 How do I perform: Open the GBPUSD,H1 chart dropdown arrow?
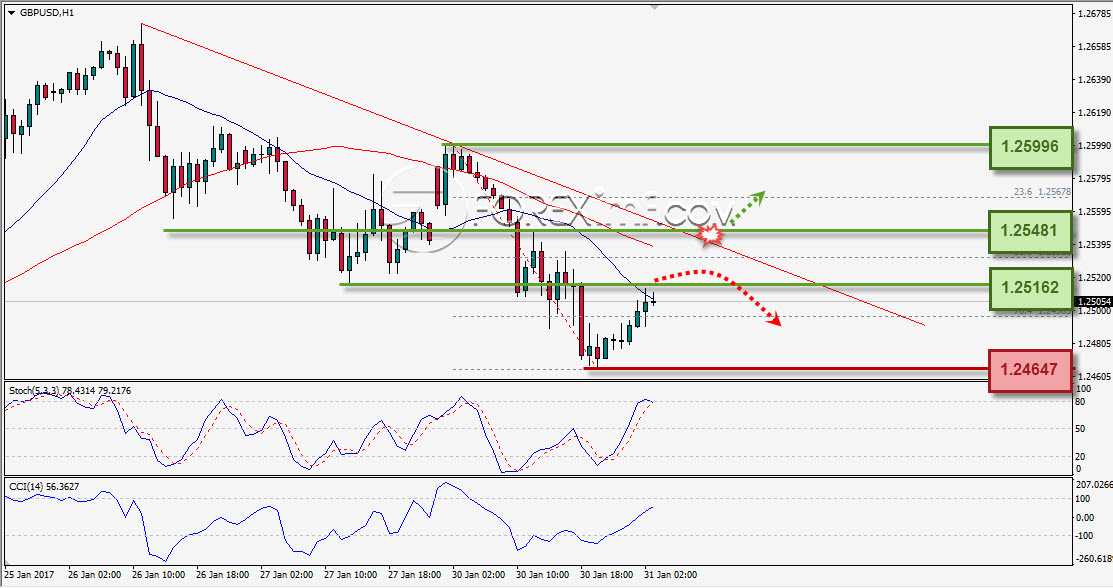click(11, 13)
